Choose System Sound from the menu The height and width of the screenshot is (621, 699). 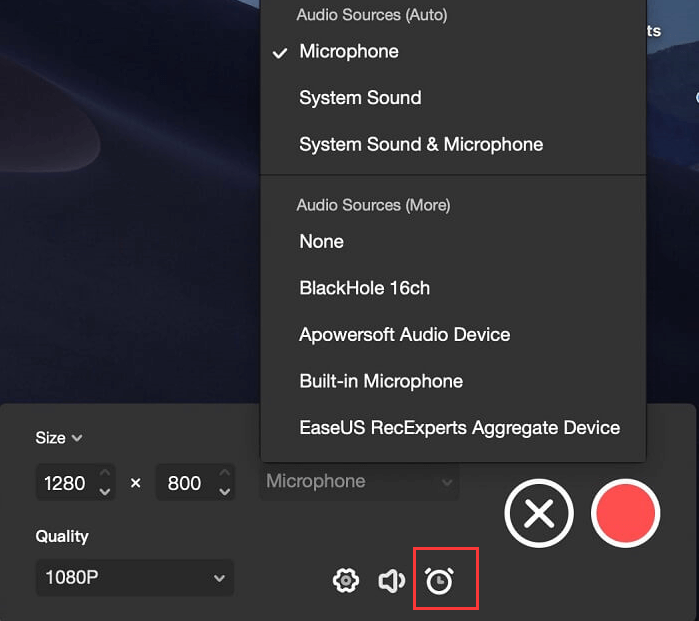click(x=453, y=98)
